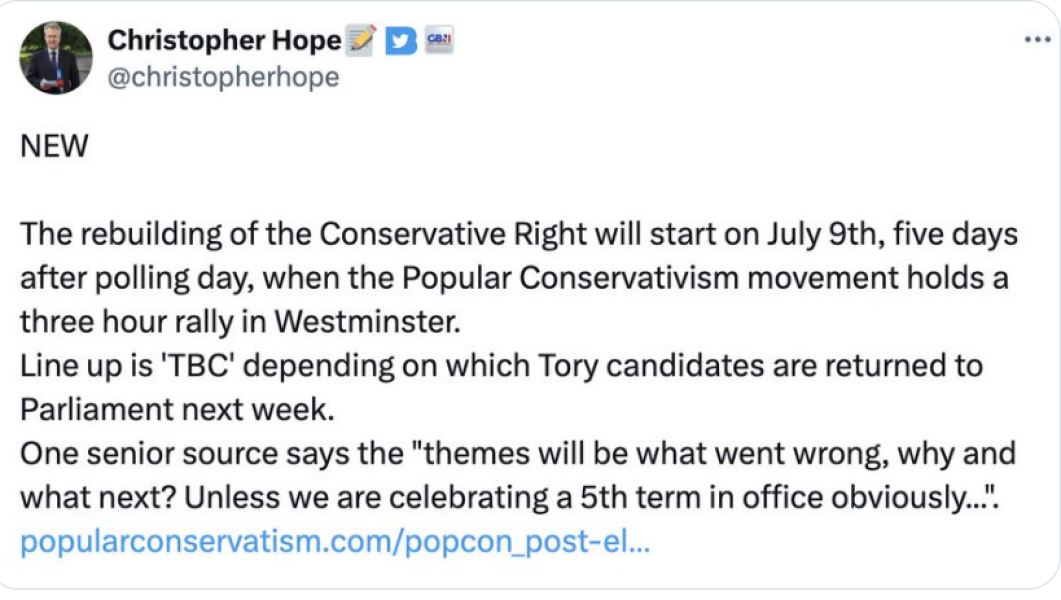The height and width of the screenshot is (600, 1061).
Task: Click the Christopher Hope display name
Action: pos(224,41)
